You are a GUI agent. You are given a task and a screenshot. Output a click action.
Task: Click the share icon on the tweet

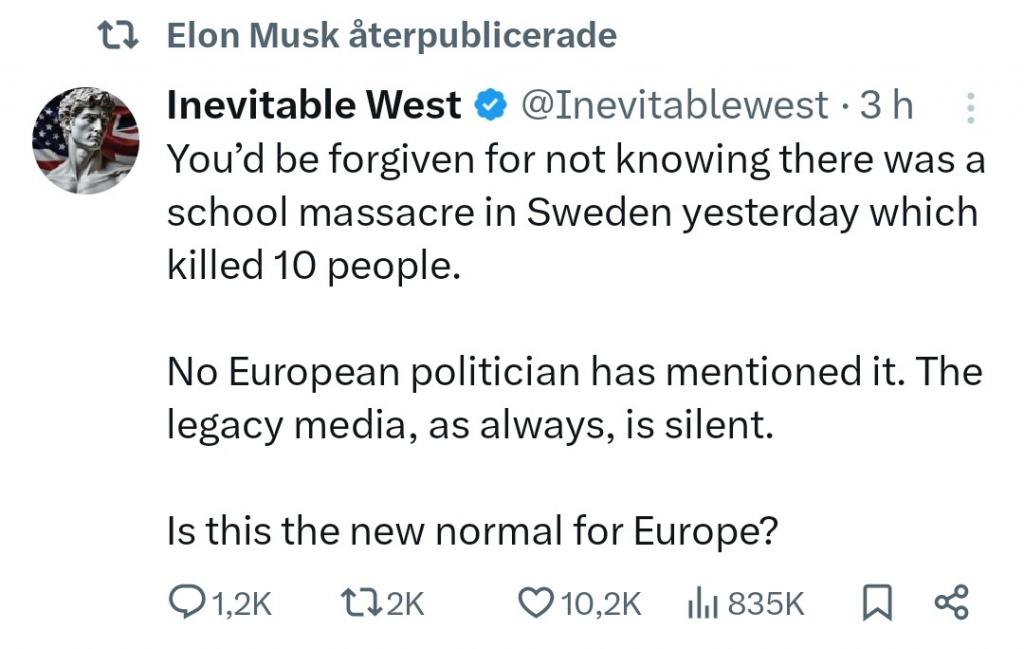pyautogui.click(x=950, y=602)
